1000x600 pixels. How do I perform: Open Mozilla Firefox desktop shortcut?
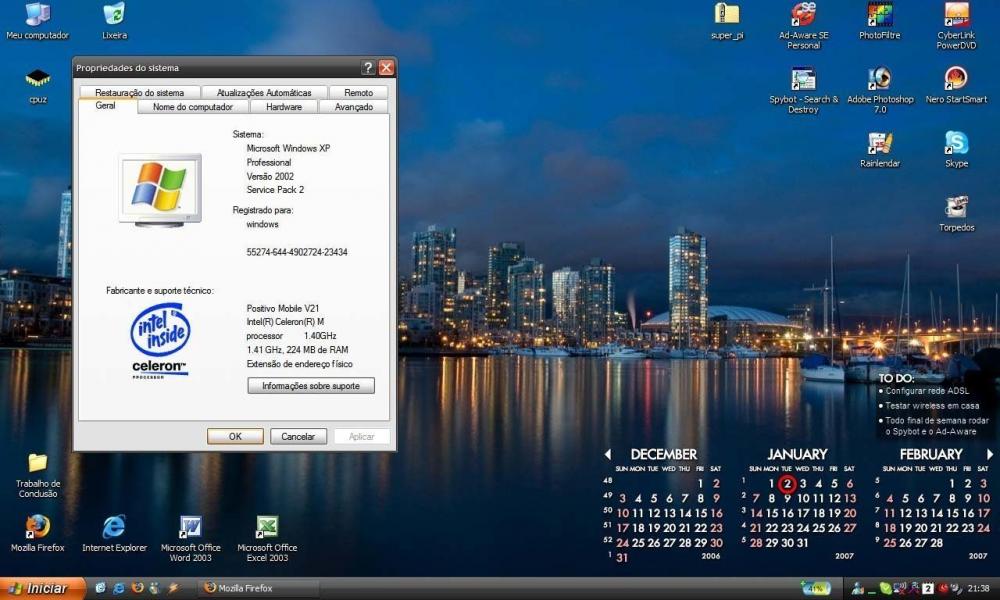pos(37,528)
